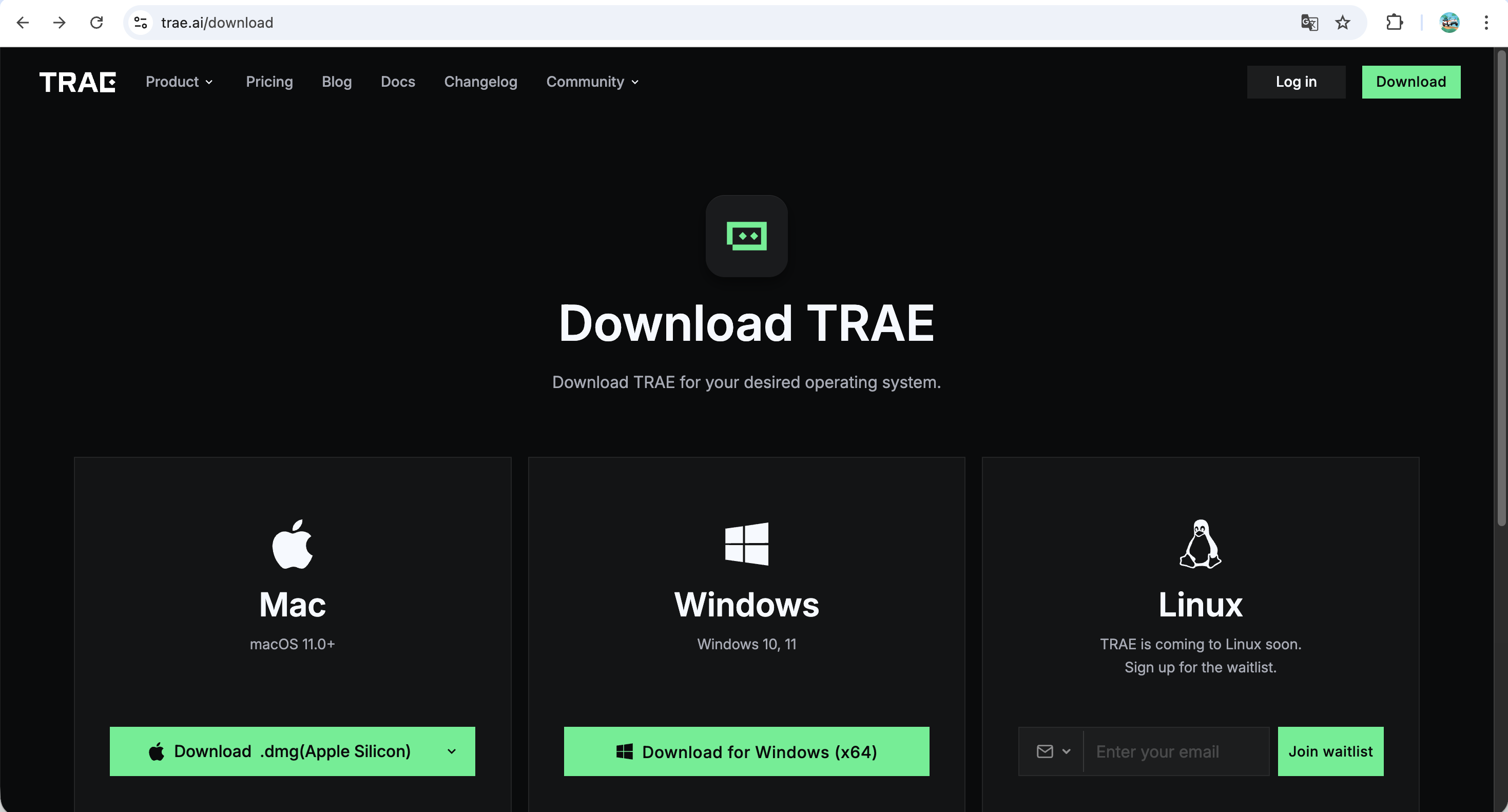The height and width of the screenshot is (812, 1508).
Task: Open the Pricing page
Action: 269,82
